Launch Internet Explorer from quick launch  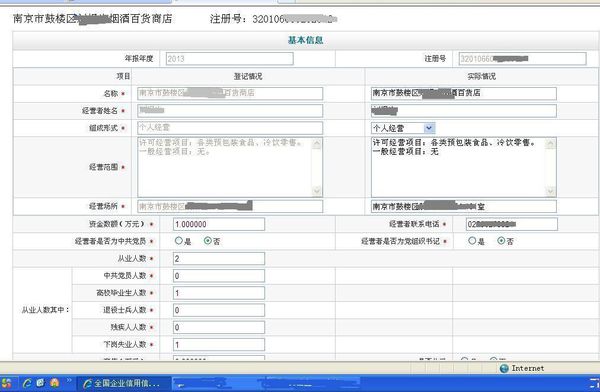click(27, 383)
